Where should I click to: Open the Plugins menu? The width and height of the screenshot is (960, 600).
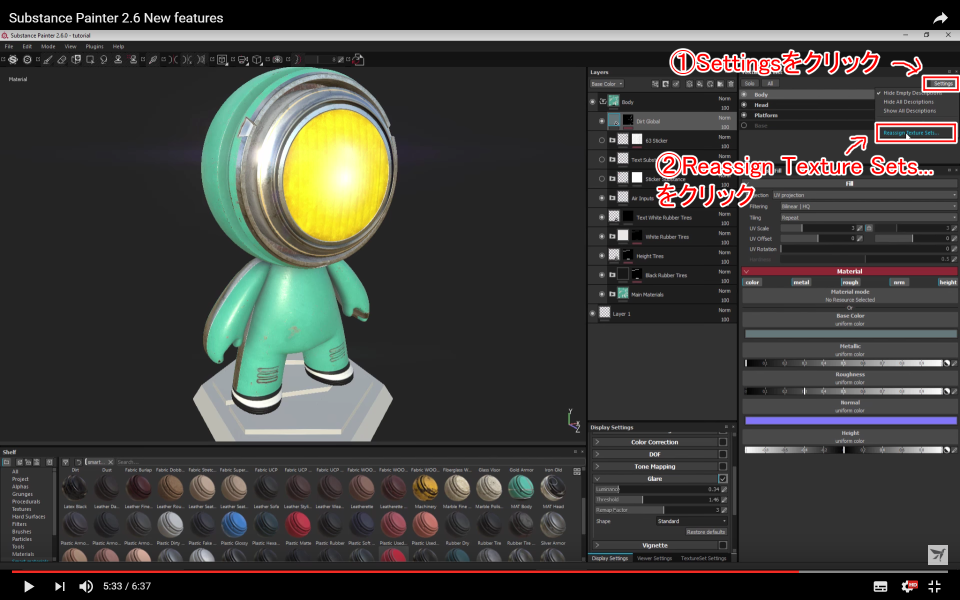pyautogui.click(x=94, y=47)
